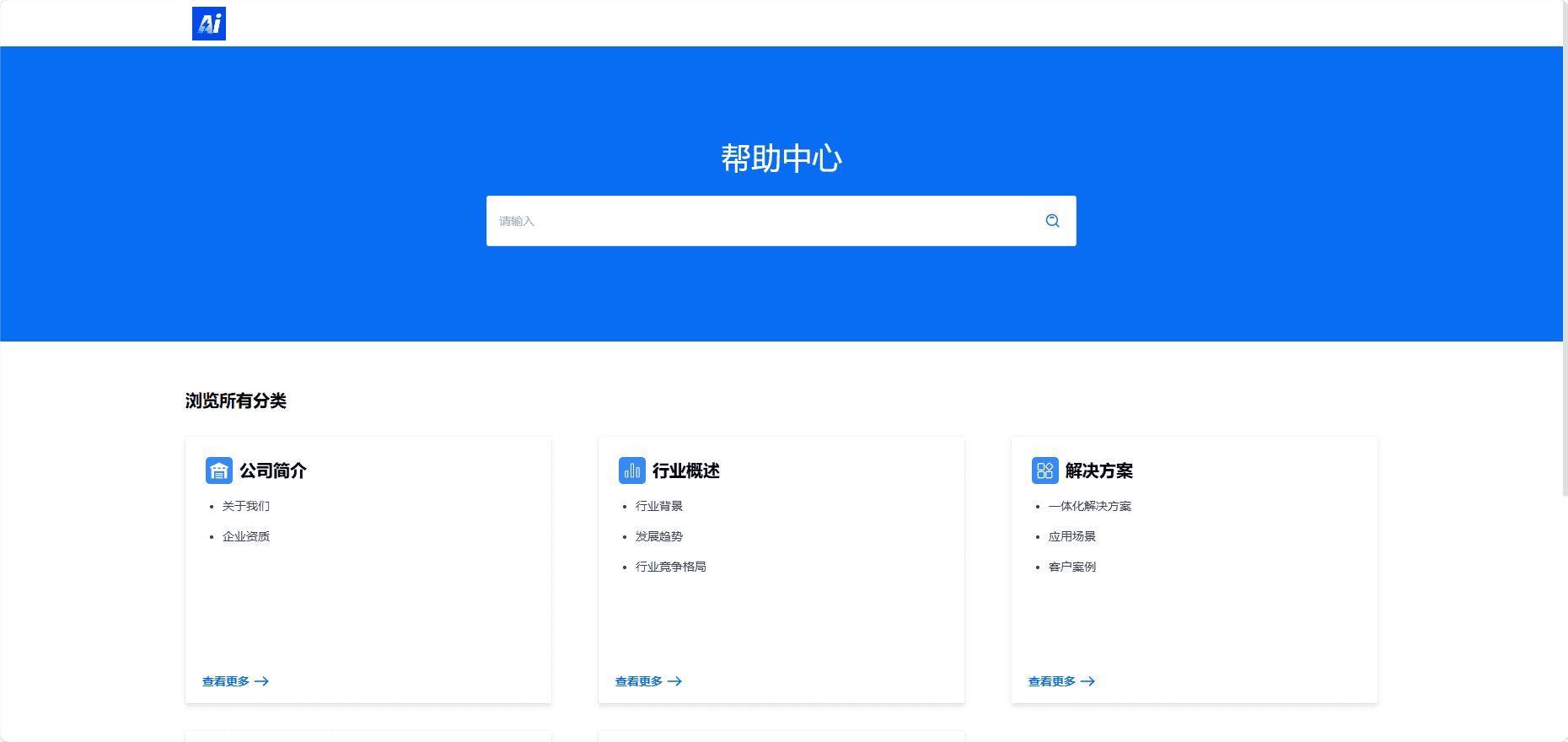Open the 公司简介 category heading
The image size is (1568, 742).
coord(273,470)
